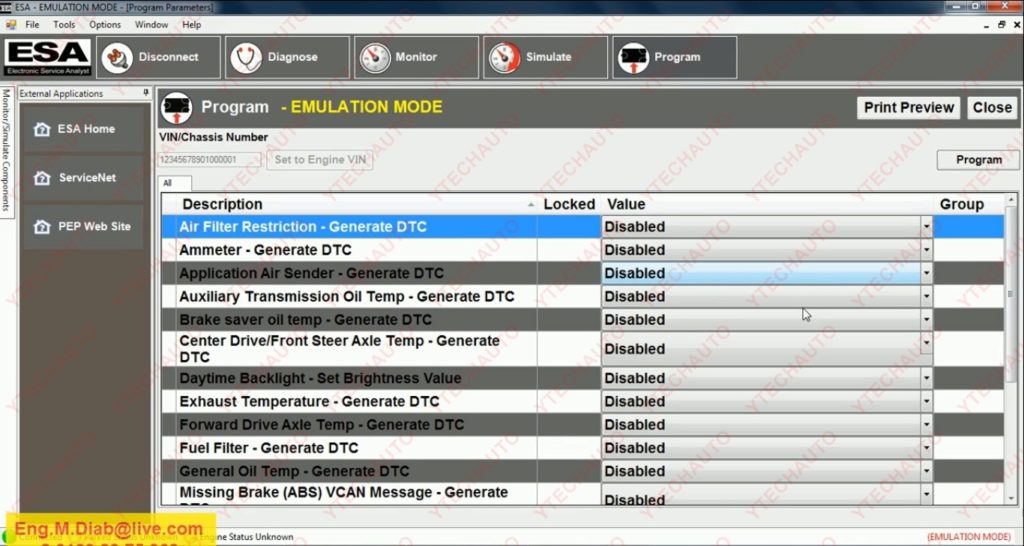
Task: Open Forward Drive Axle Temp dropdown
Action: tap(926, 425)
